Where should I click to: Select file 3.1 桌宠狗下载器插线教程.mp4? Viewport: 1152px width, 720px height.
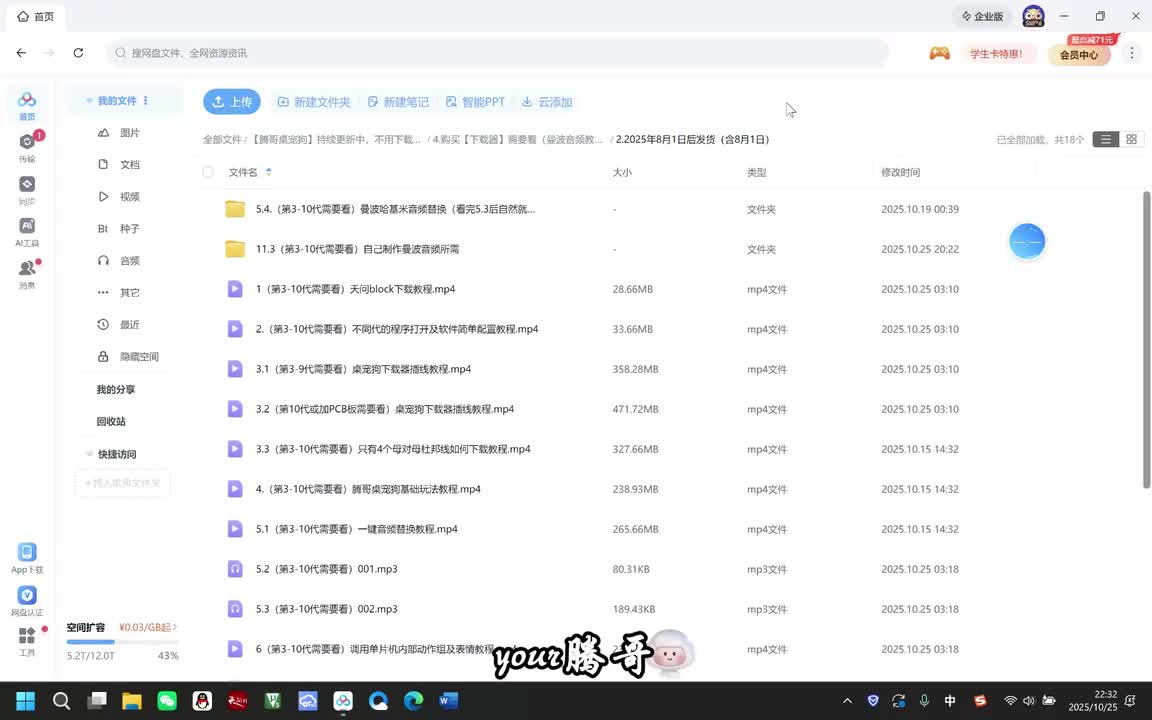[x=364, y=369]
